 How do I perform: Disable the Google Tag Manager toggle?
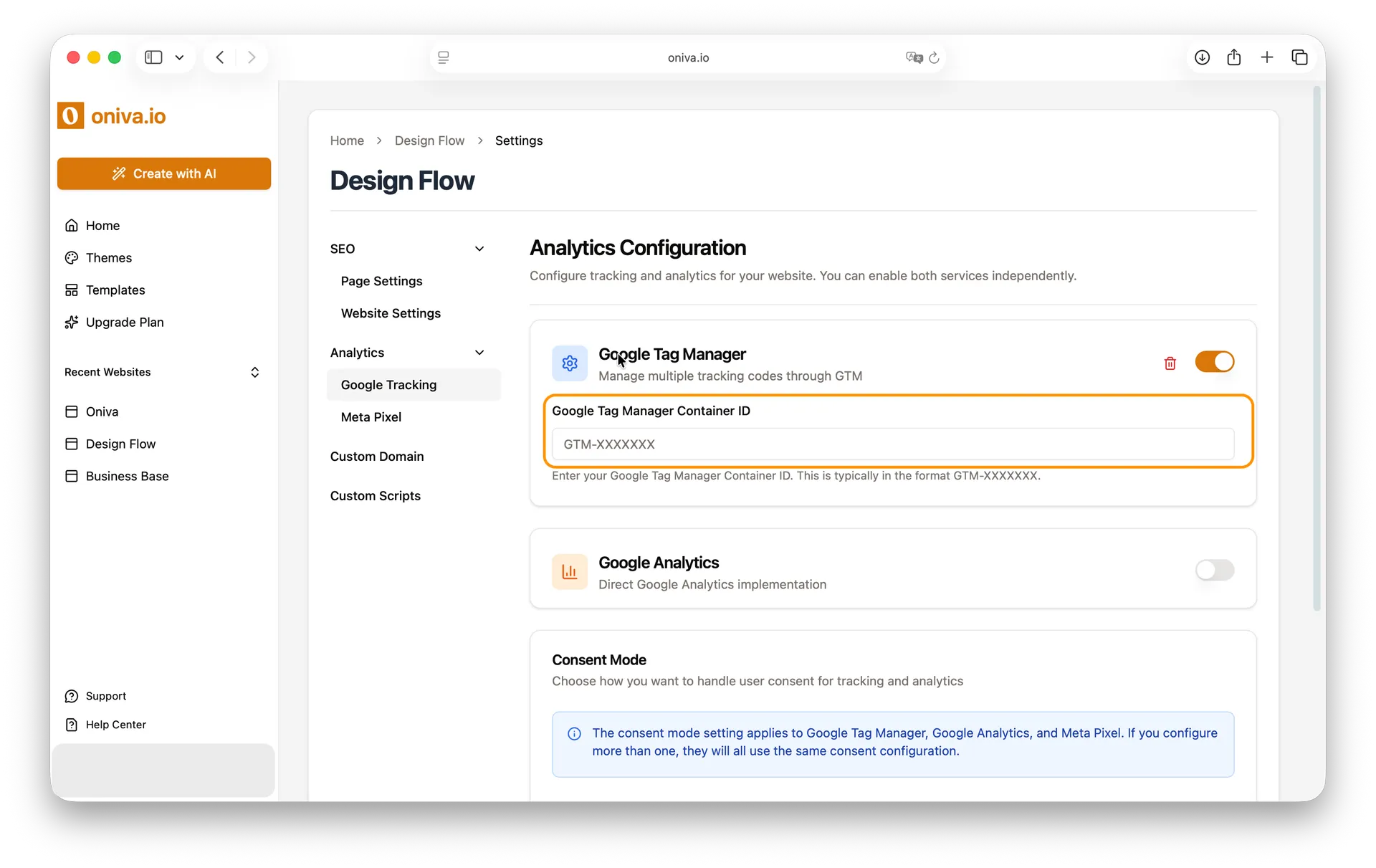click(1215, 362)
